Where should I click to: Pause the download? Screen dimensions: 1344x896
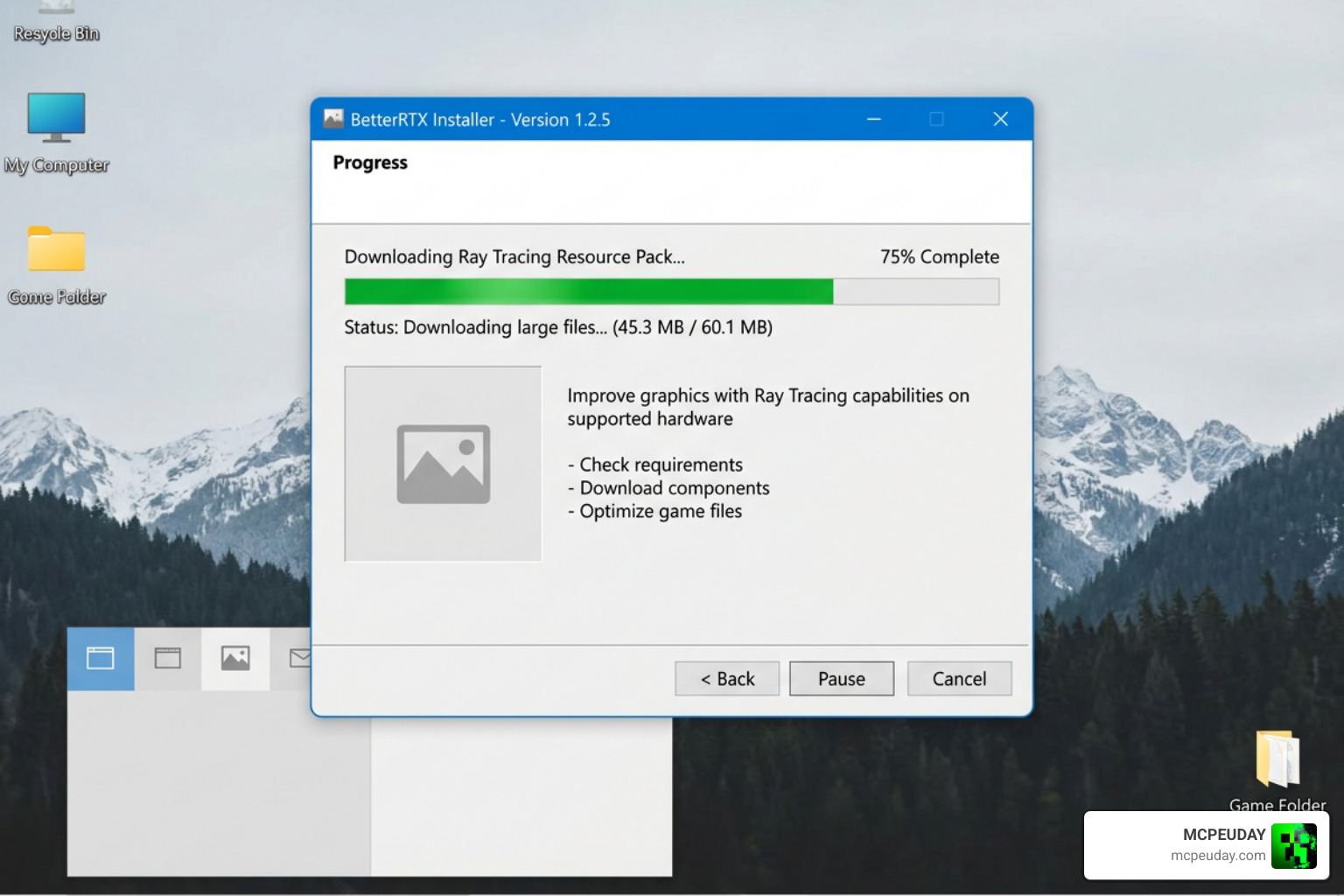click(842, 679)
